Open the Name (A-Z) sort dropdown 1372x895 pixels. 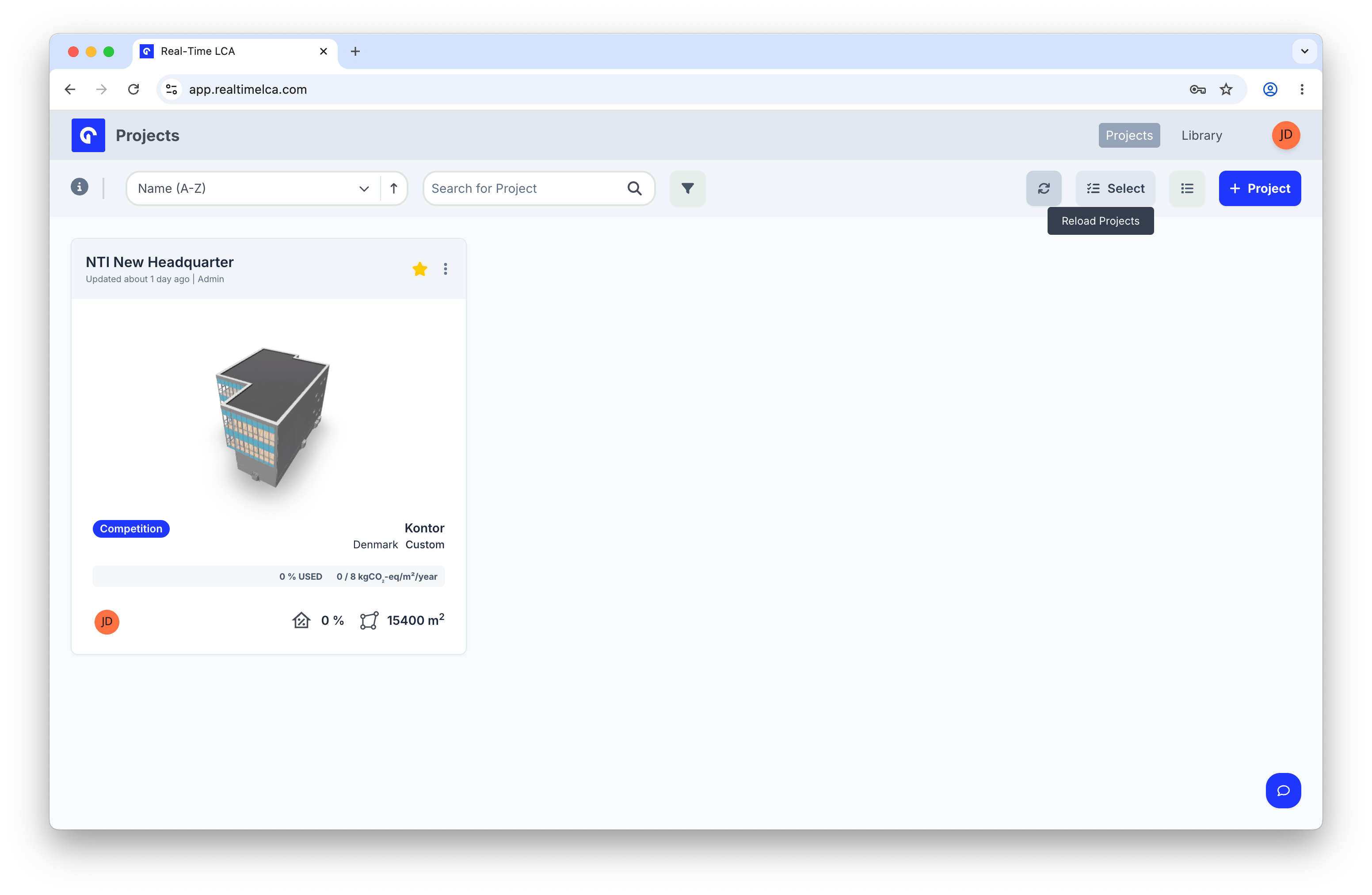253,188
